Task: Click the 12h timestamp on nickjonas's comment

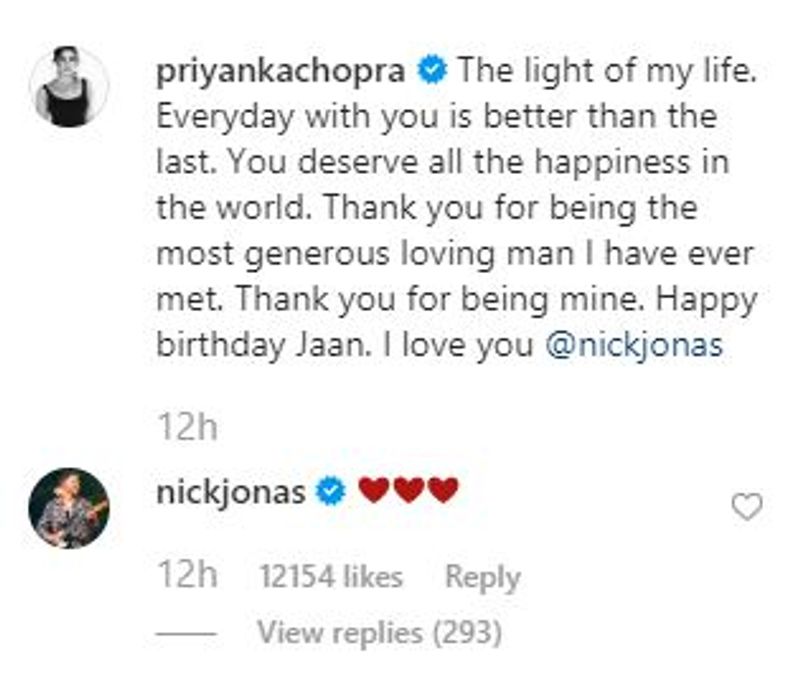Action: coord(187,577)
